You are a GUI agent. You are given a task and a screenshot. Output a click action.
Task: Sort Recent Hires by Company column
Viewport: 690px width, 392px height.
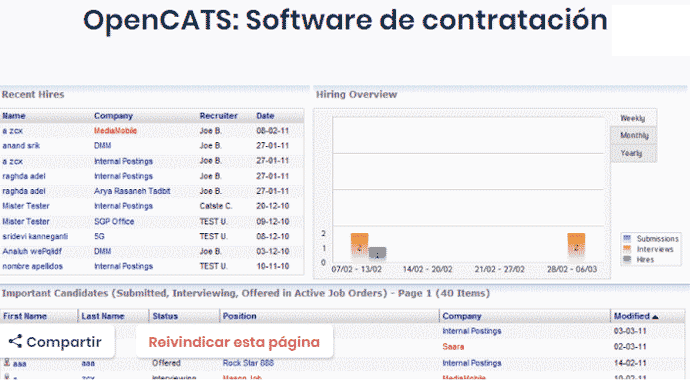pos(113,116)
